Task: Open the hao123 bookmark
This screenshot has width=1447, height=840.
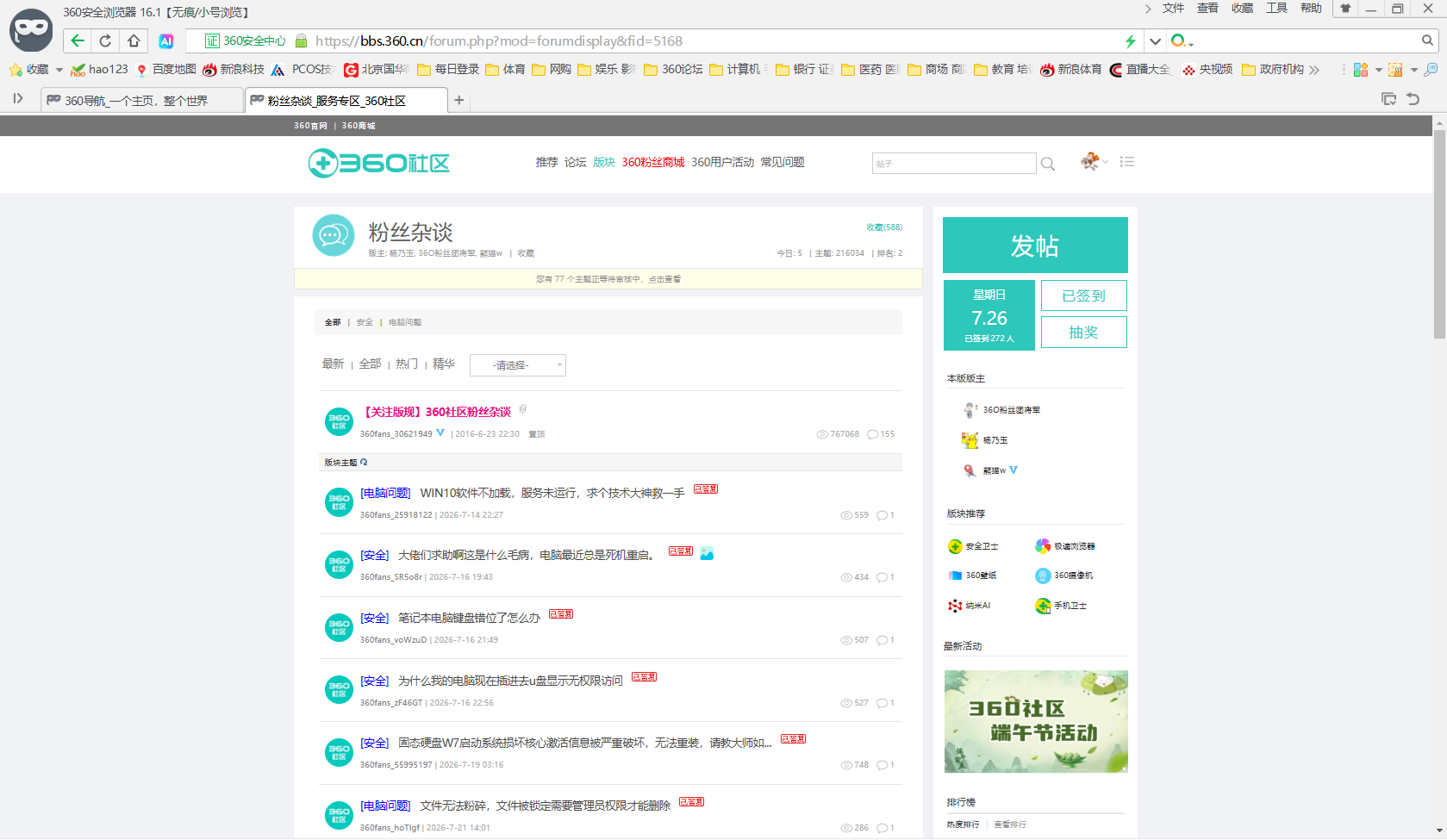Action: tap(99, 70)
